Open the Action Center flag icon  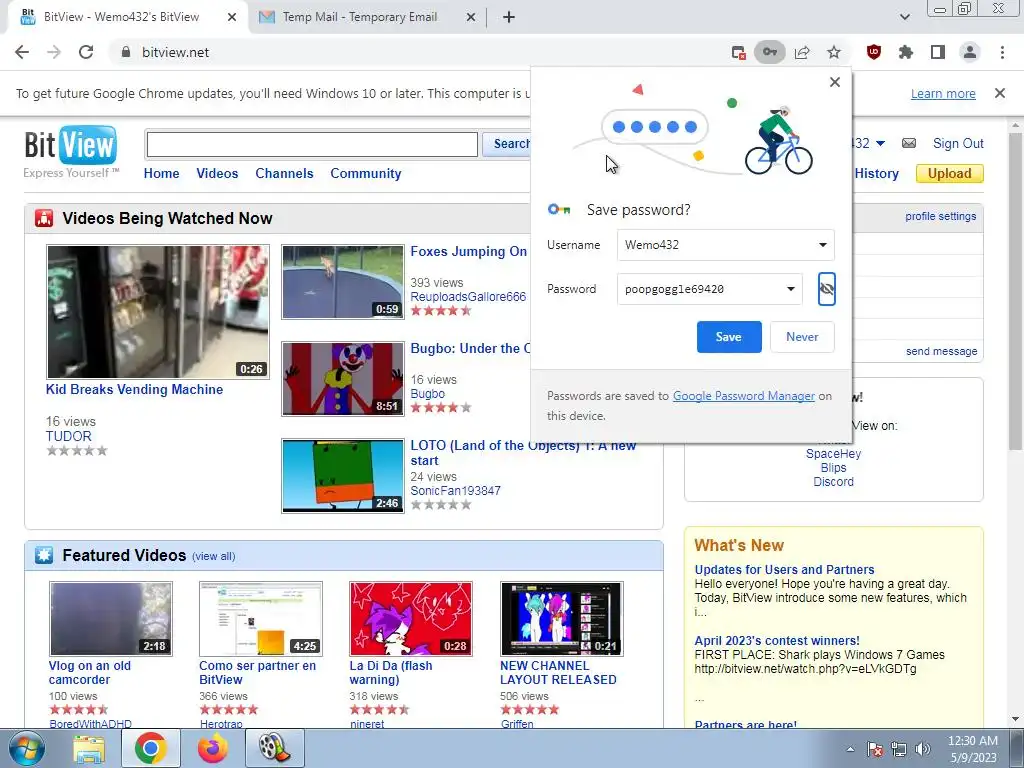point(875,748)
